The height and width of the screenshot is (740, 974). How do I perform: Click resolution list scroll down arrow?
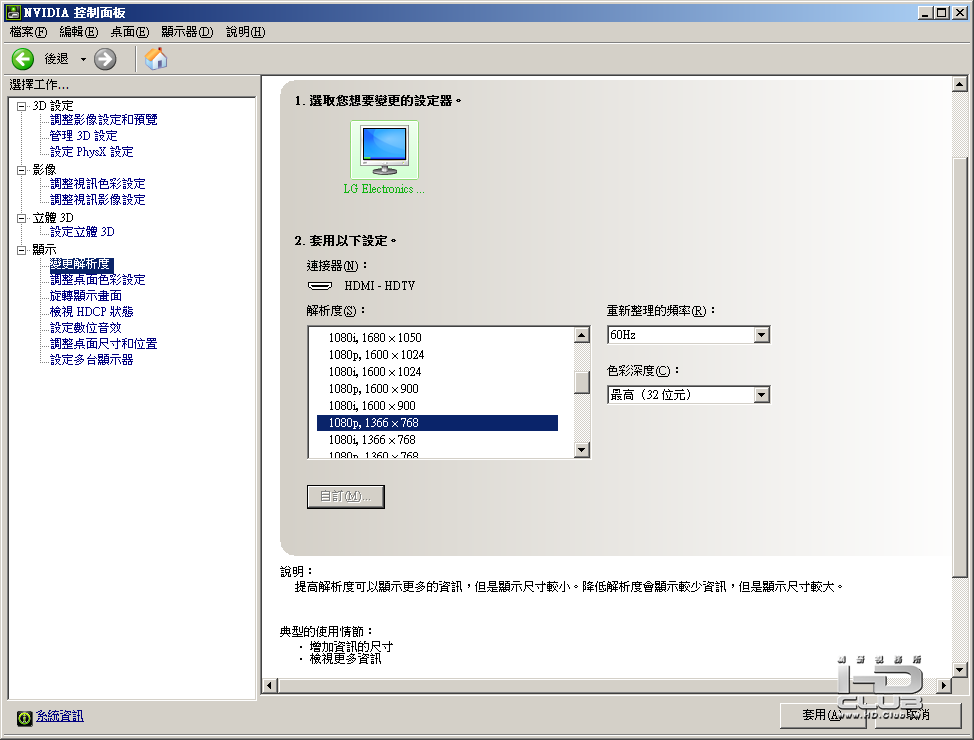581,449
